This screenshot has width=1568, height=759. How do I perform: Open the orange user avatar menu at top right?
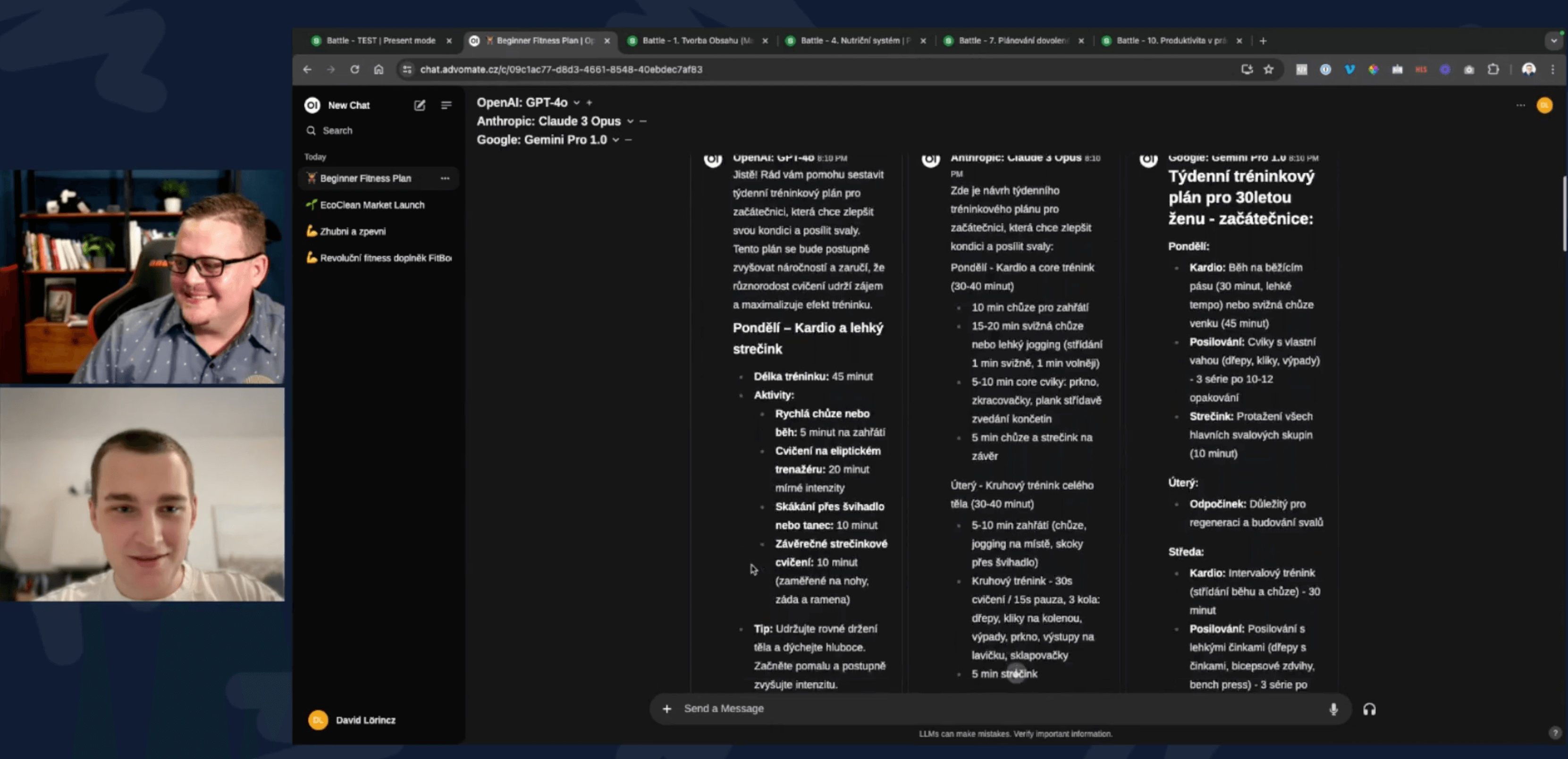click(x=1544, y=105)
